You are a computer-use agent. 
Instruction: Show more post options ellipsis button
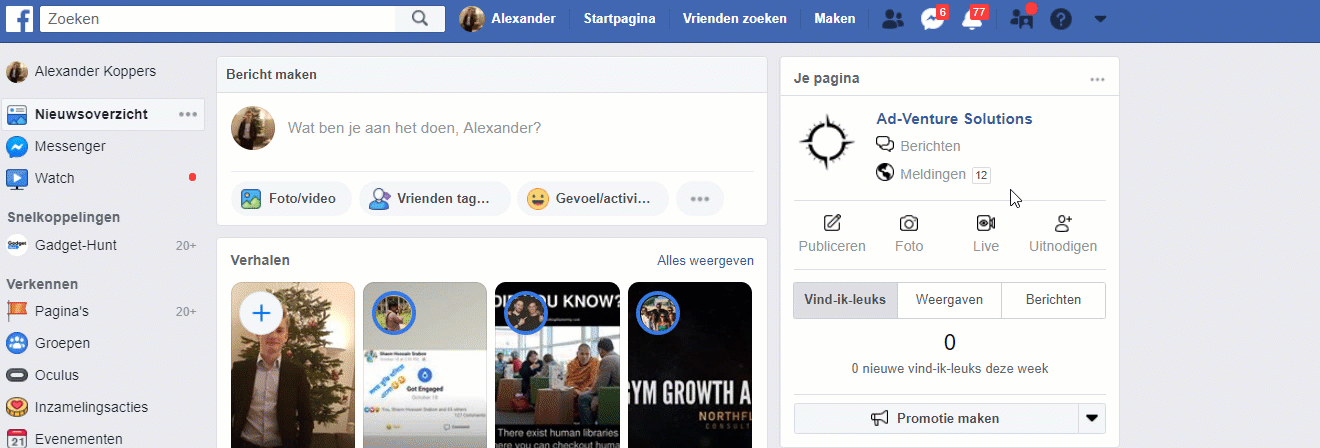(x=700, y=199)
